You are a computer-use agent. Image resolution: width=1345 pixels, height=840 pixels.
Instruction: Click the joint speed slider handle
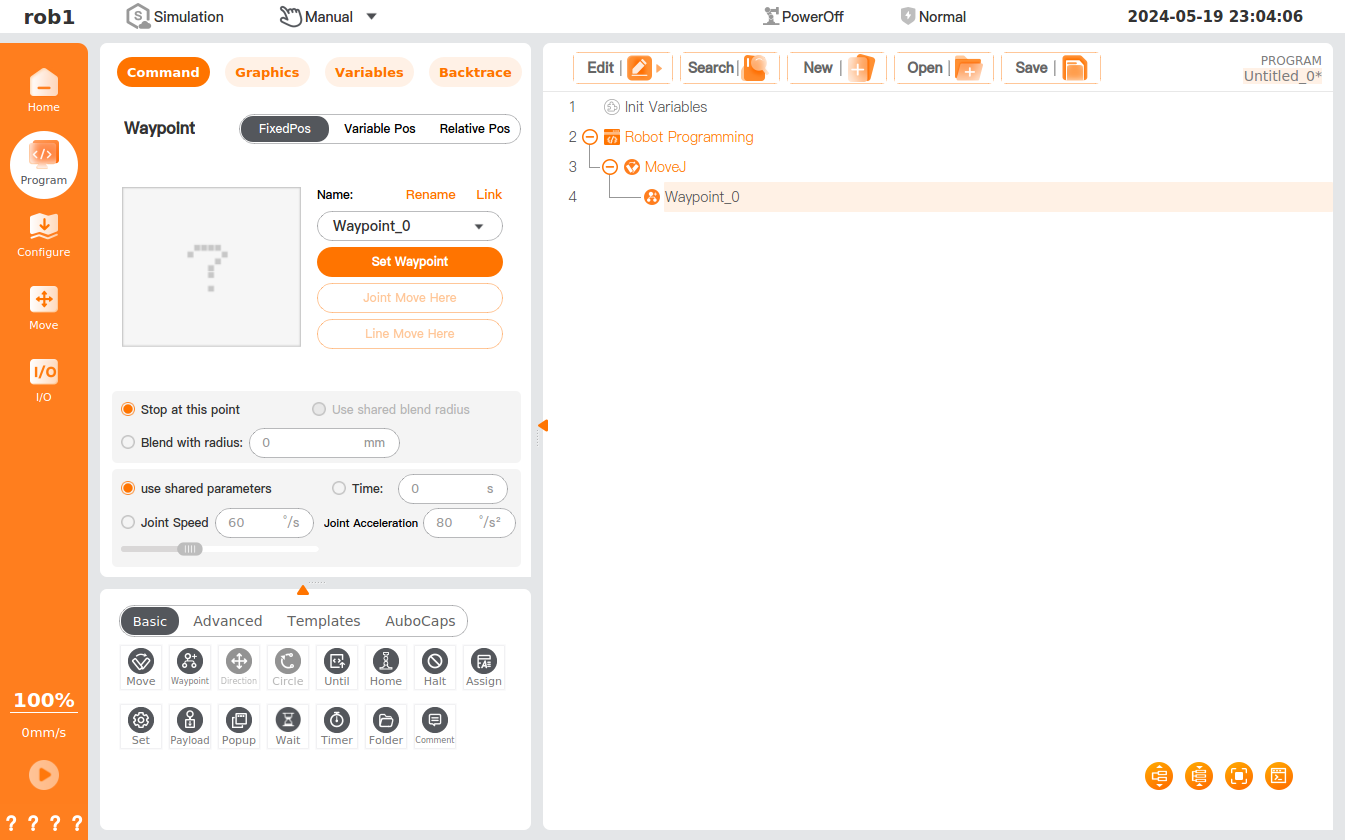click(x=190, y=548)
